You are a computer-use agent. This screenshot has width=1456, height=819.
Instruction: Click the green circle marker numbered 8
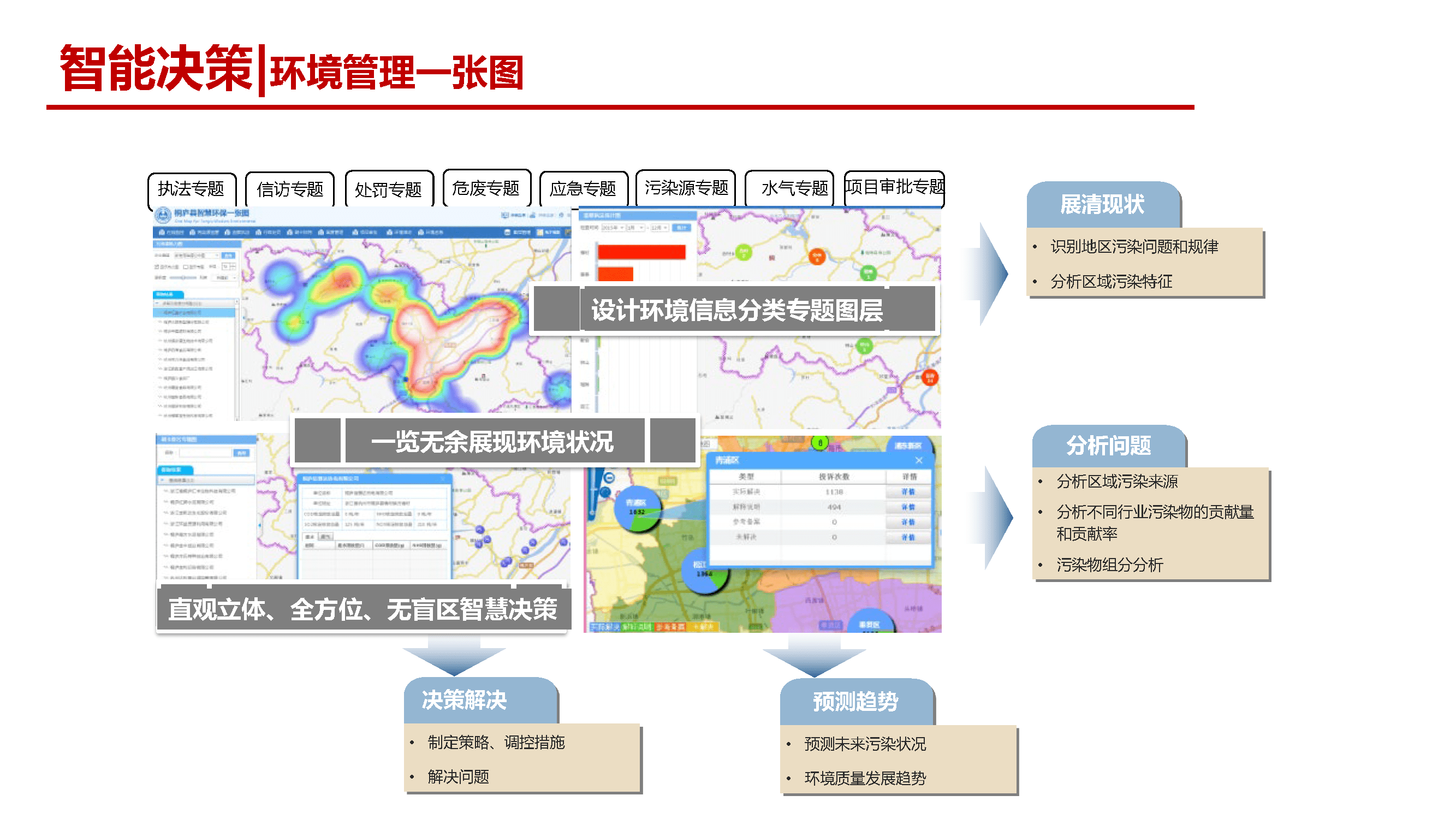click(820, 443)
